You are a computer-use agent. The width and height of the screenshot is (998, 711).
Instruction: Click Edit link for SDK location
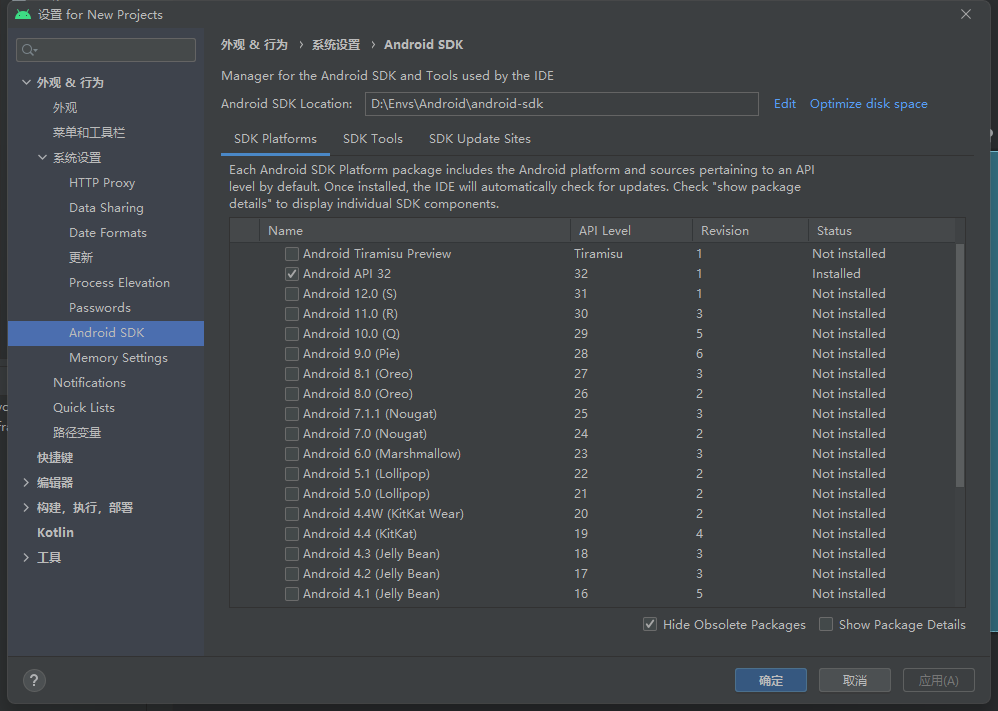point(785,104)
